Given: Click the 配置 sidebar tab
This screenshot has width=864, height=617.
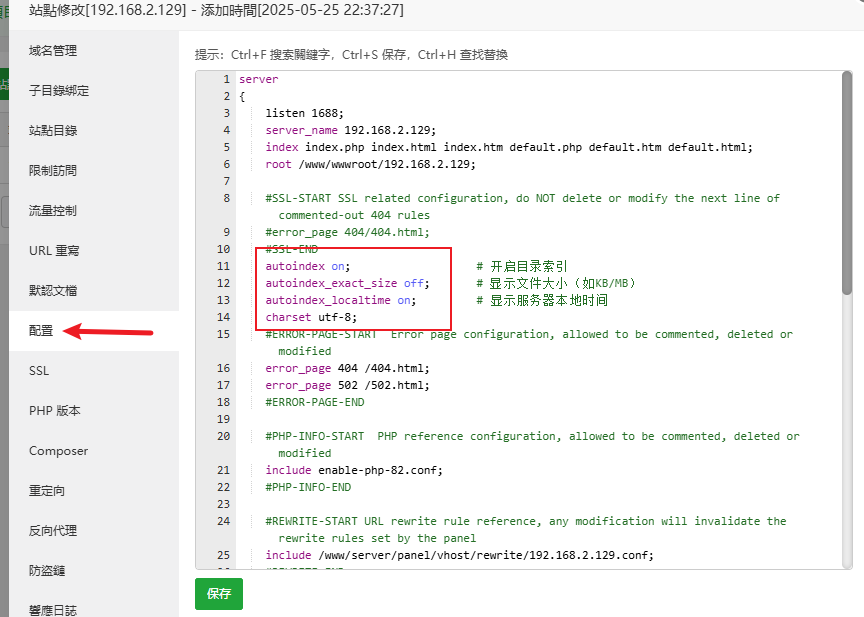Looking at the screenshot, I should 41,331.
